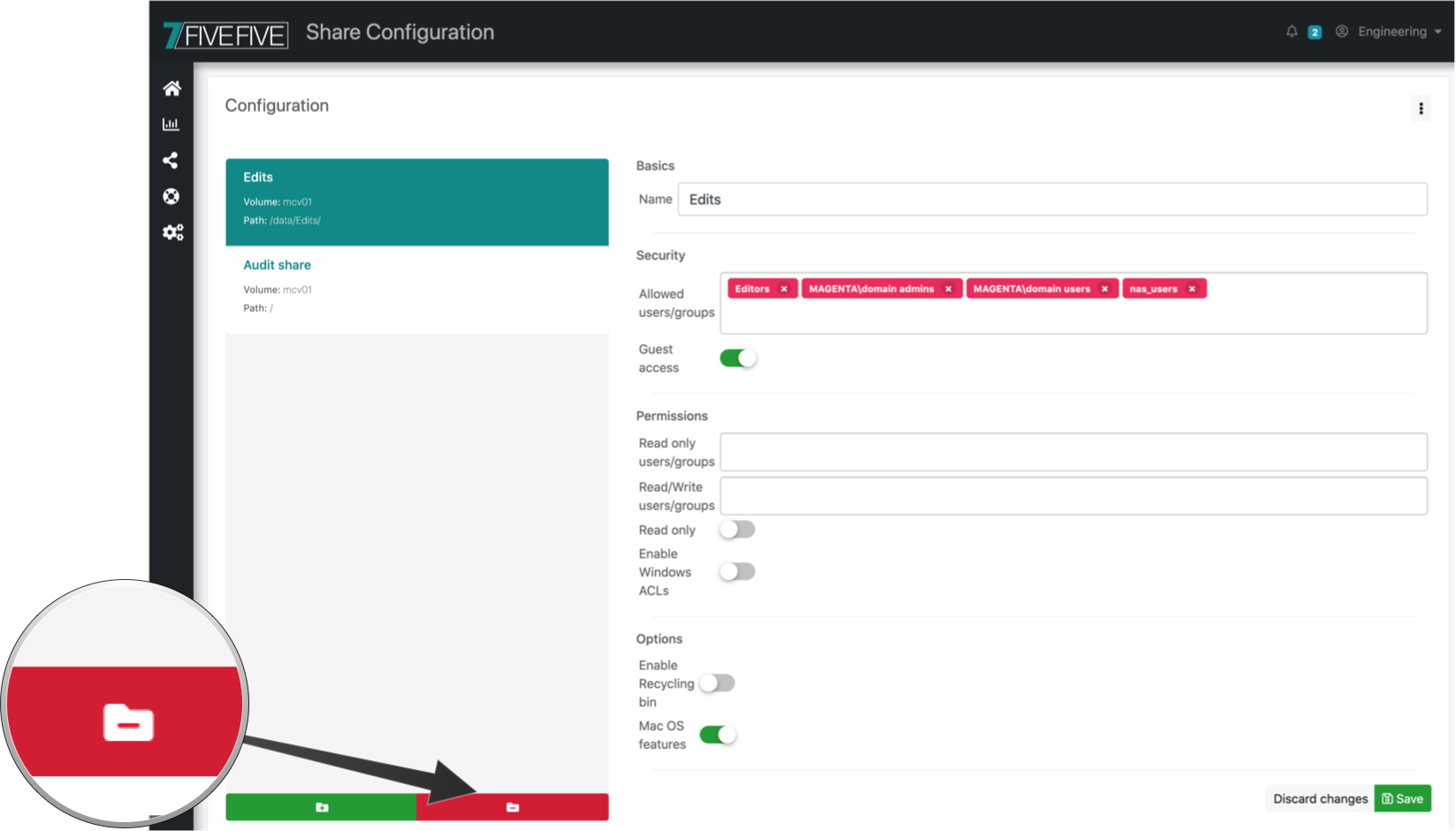Open the Configuration three-dot options menu
This screenshot has height=831, width=1456.
[x=1421, y=109]
